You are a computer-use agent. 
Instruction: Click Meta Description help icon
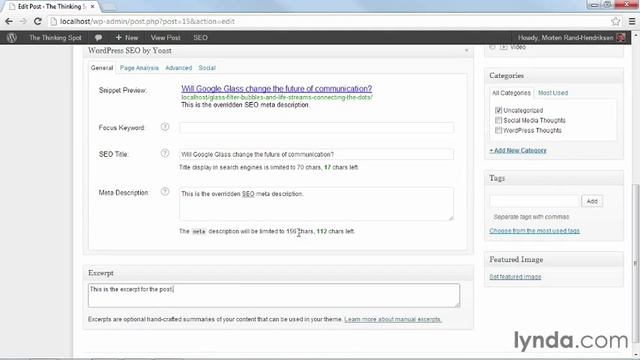(x=165, y=191)
